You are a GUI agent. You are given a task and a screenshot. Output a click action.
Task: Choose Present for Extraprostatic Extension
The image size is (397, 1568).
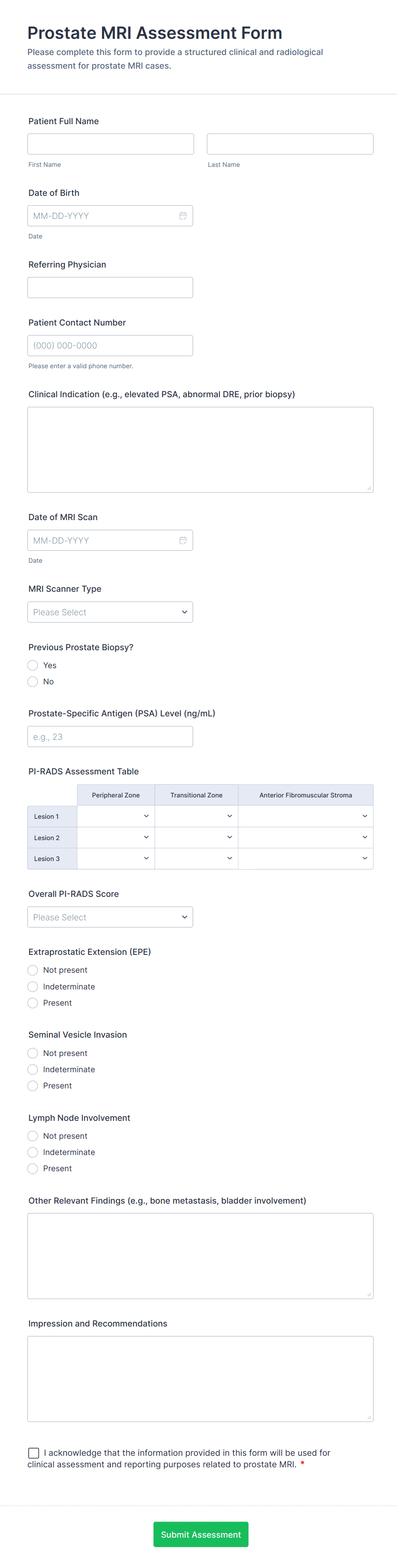[x=33, y=1003]
